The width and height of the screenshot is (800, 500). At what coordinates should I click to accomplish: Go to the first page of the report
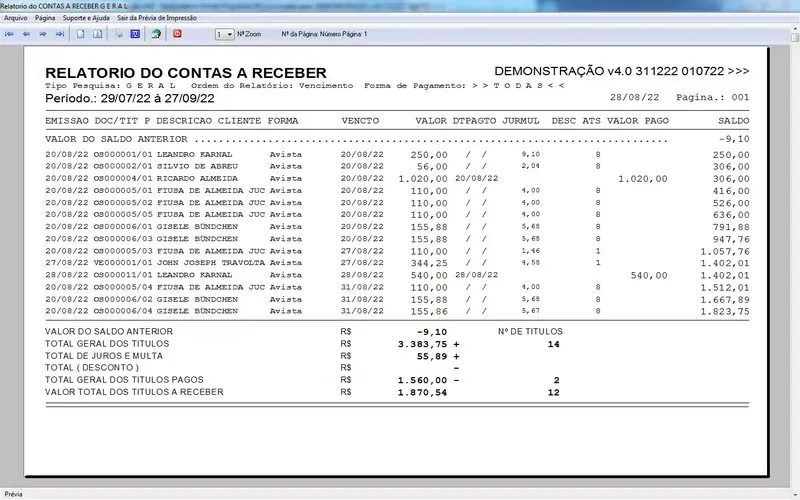(10, 34)
